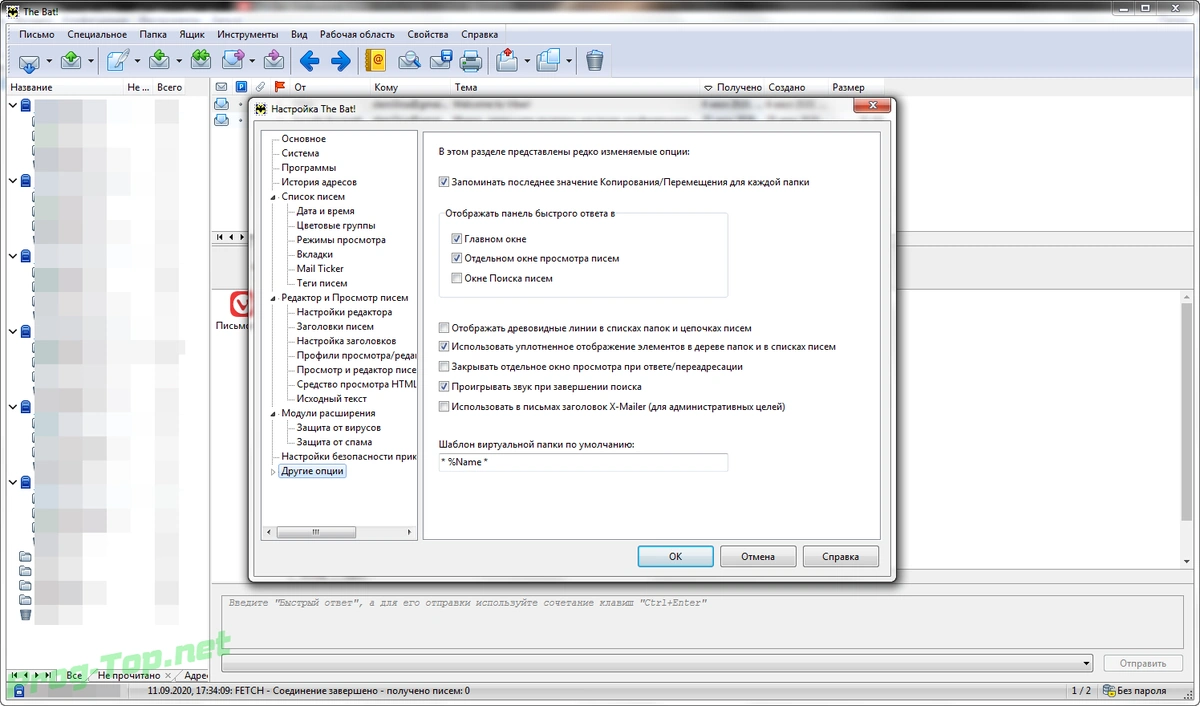Open the 'Ящик' menu

pyautogui.click(x=192, y=34)
